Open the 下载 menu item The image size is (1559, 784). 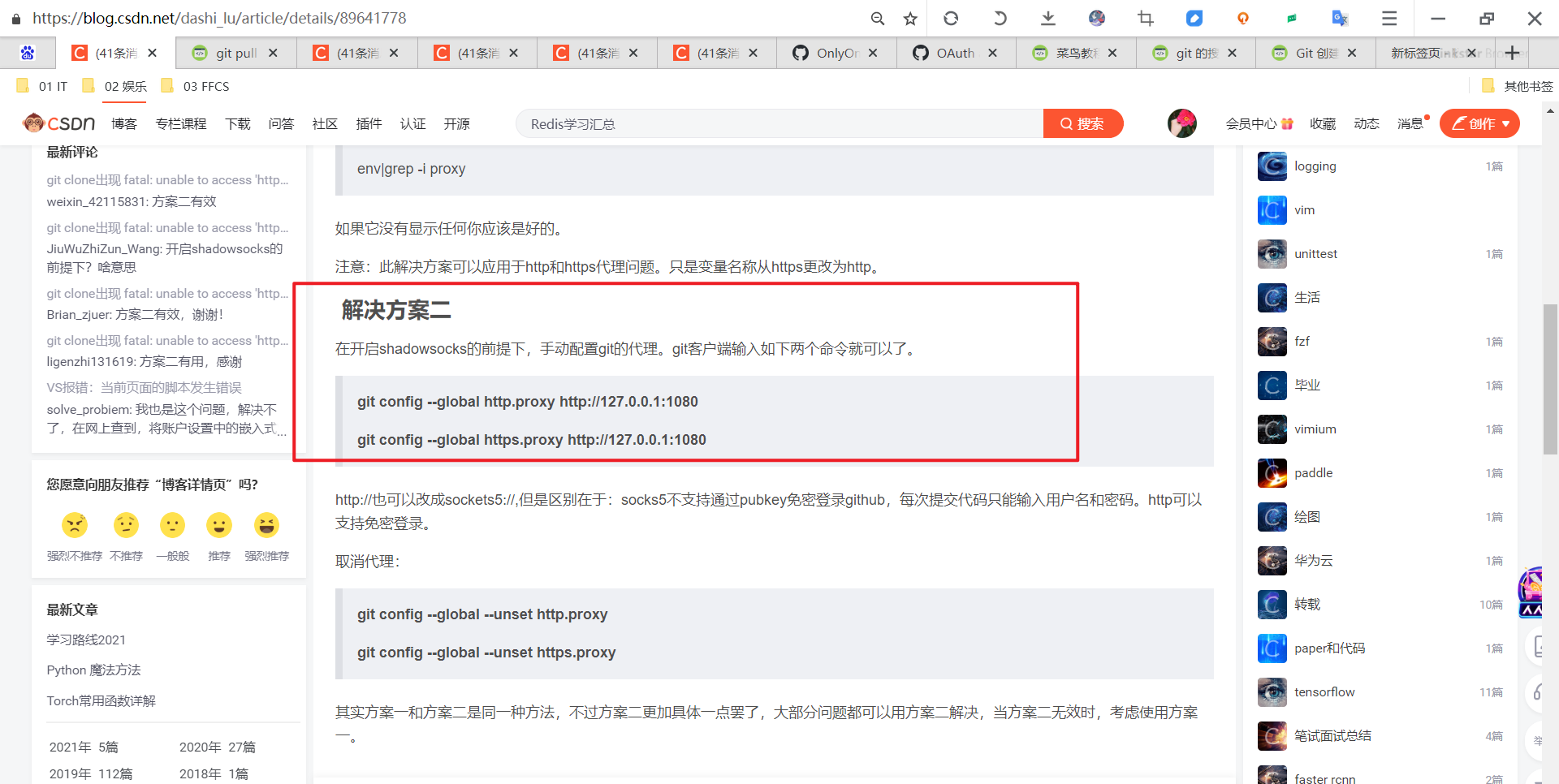[x=238, y=123]
